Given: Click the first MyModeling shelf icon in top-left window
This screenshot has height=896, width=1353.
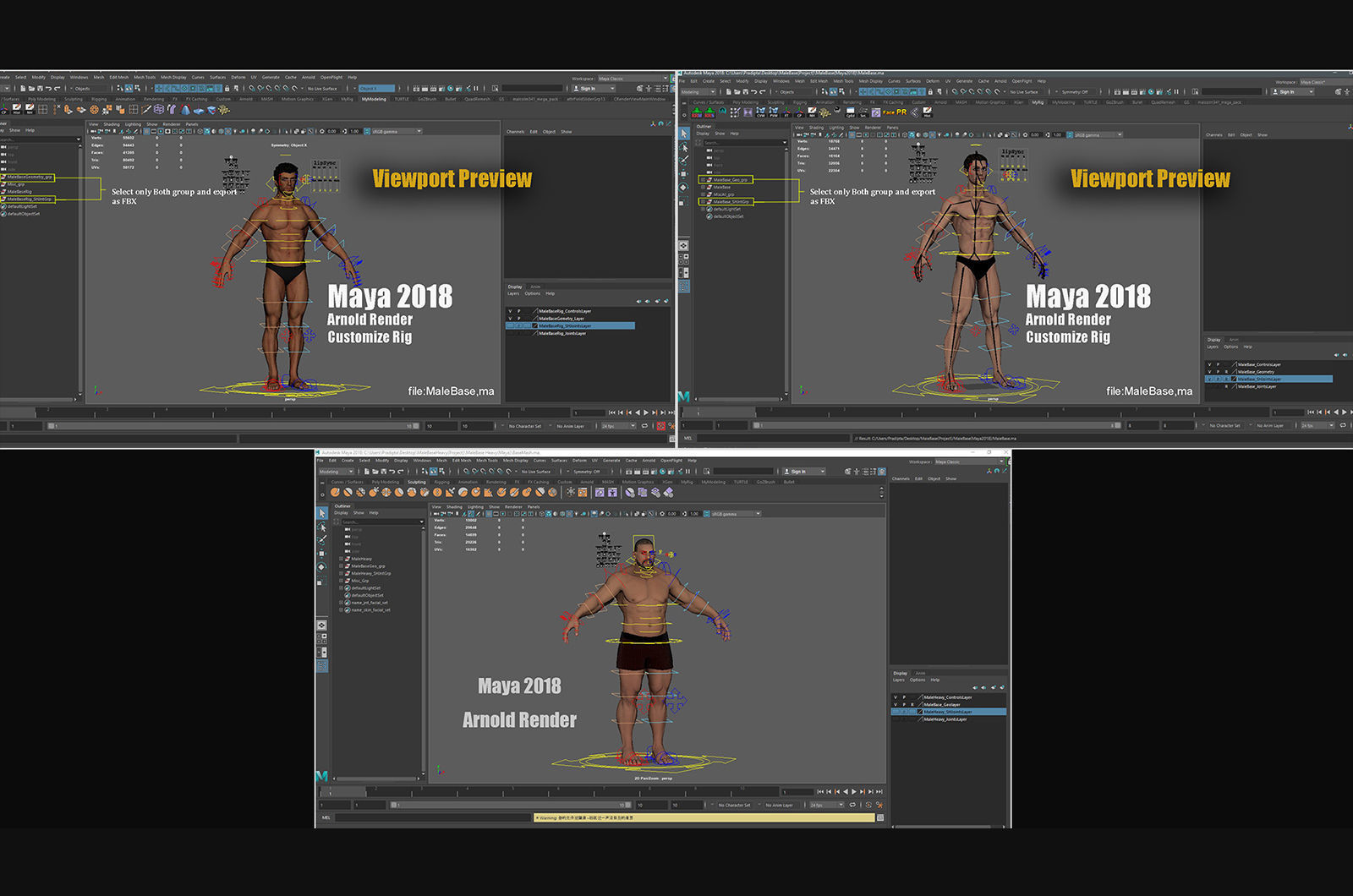Looking at the screenshot, I should [x=4, y=109].
